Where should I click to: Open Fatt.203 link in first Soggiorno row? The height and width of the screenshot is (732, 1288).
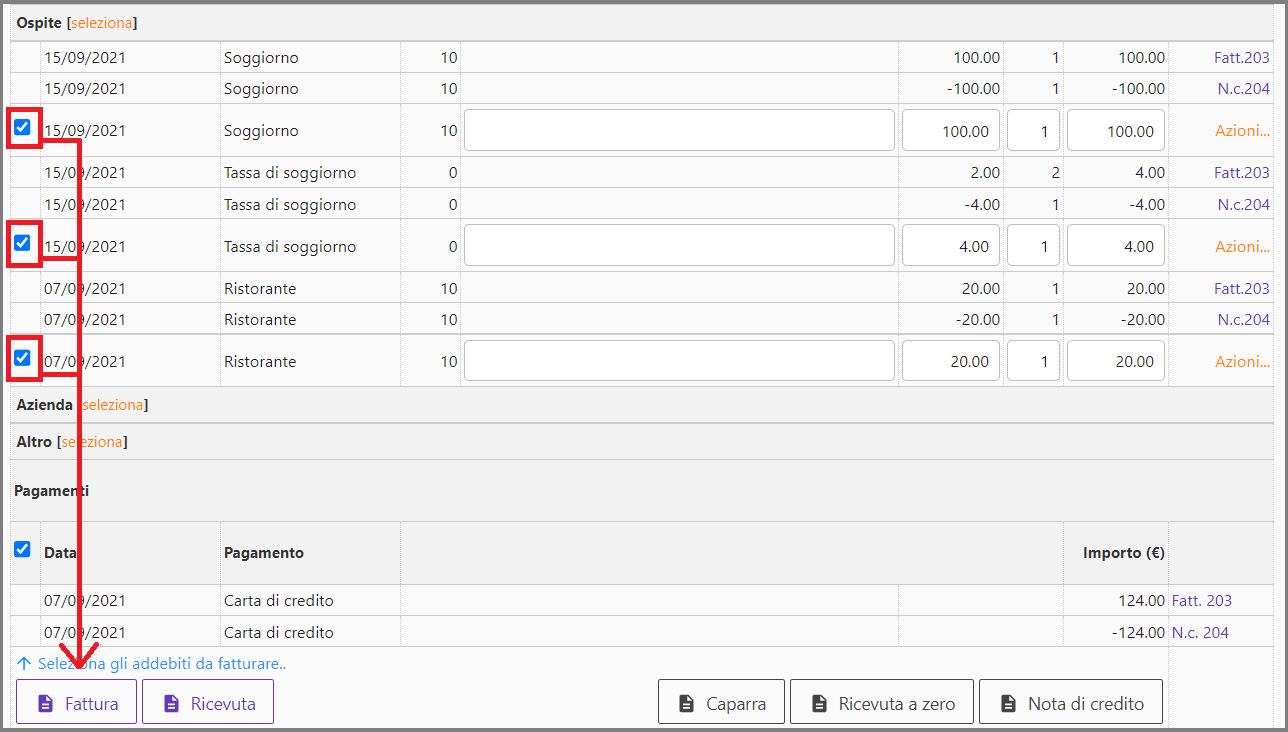click(x=1241, y=58)
